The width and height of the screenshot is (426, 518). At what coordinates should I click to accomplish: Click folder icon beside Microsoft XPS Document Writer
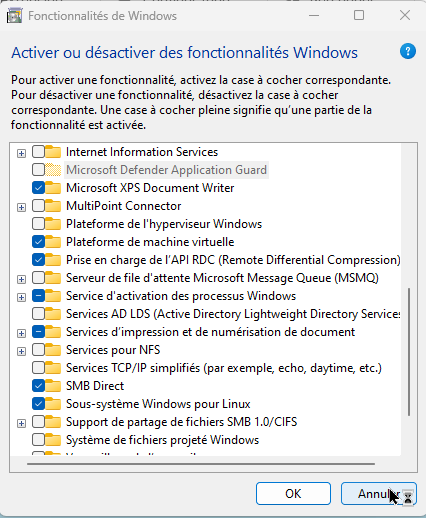coord(53,188)
